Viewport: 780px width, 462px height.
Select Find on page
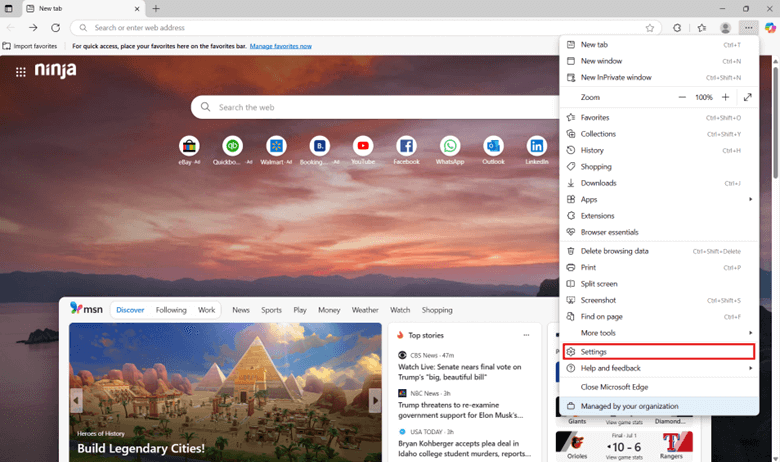[659, 317]
